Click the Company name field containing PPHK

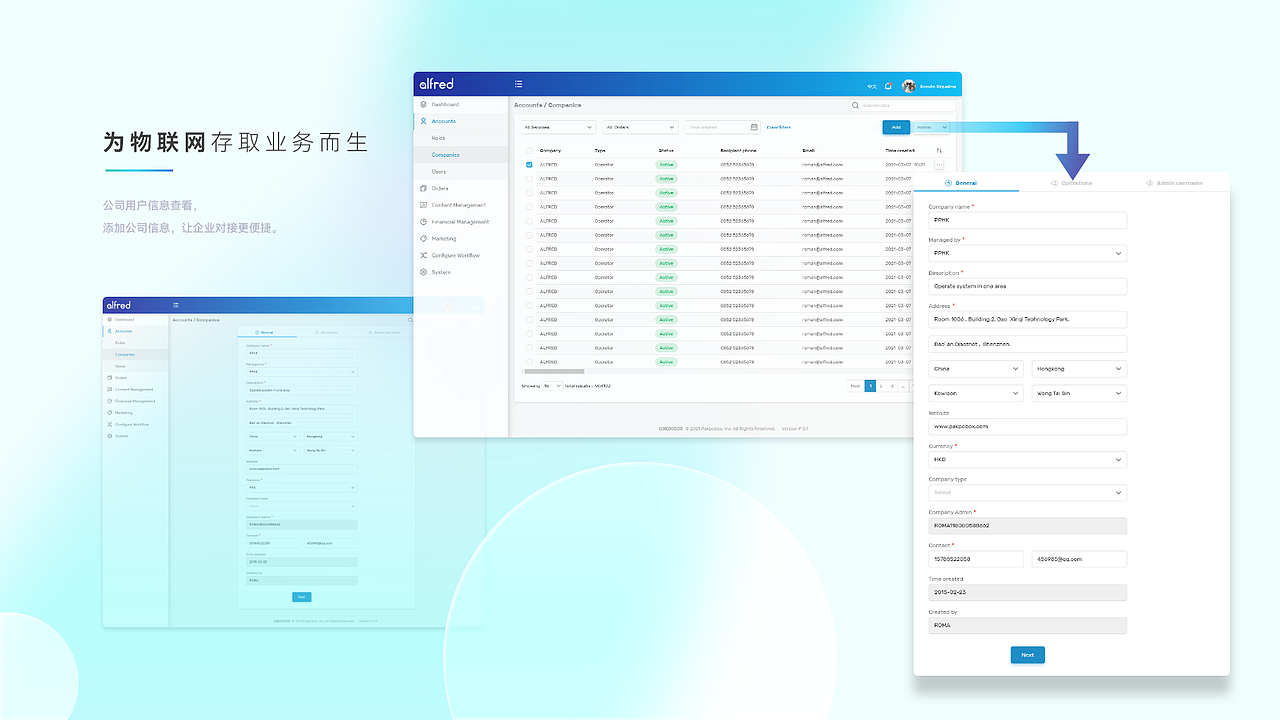click(x=1027, y=220)
